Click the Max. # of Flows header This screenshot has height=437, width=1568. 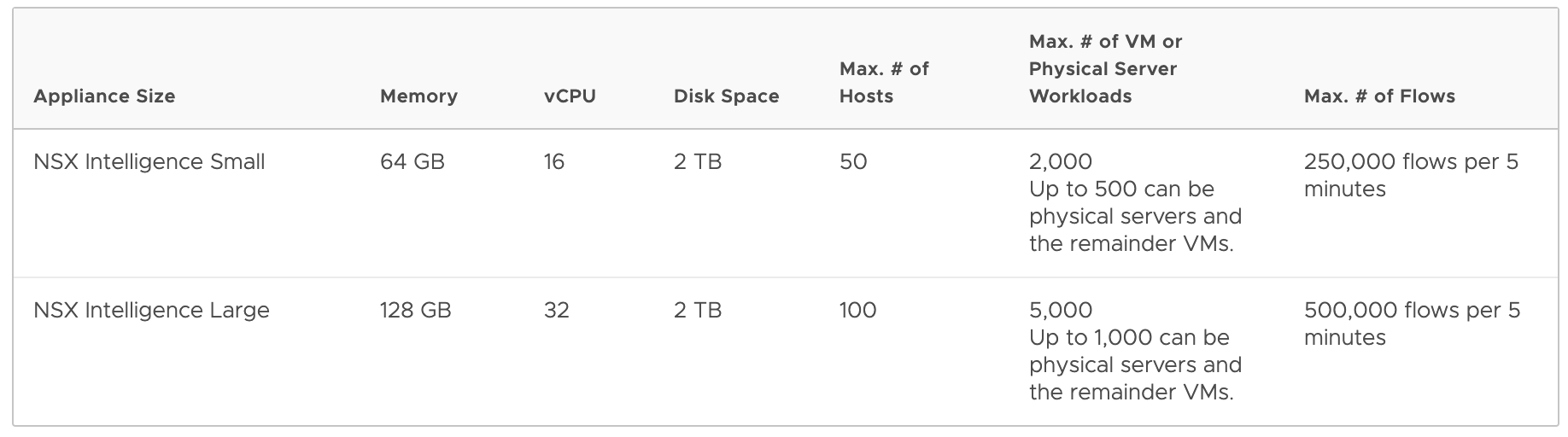(x=1379, y=96)
